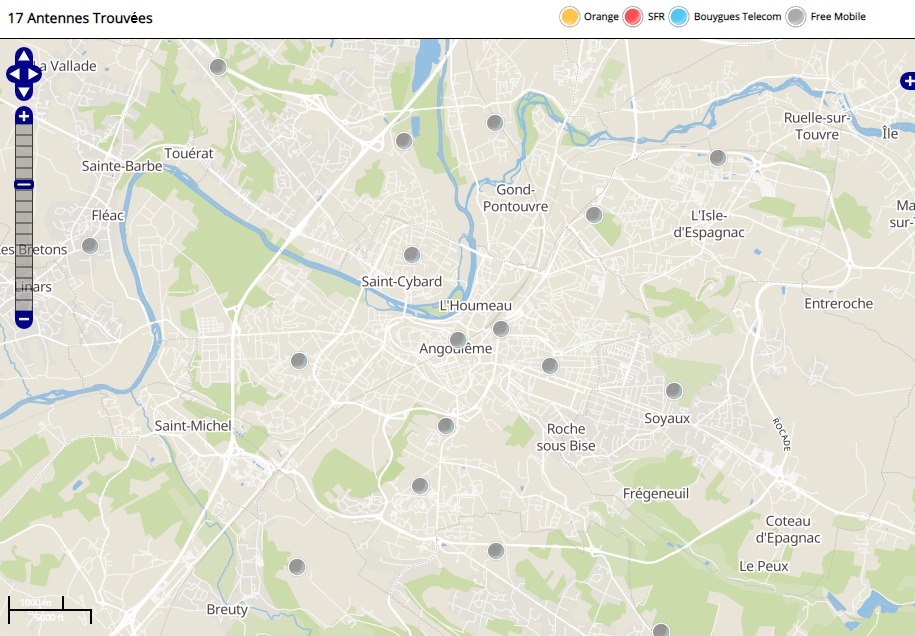This screenshot has height=636, width=915.
Task: Zoom out using the minus button
Action: (24, 320)
